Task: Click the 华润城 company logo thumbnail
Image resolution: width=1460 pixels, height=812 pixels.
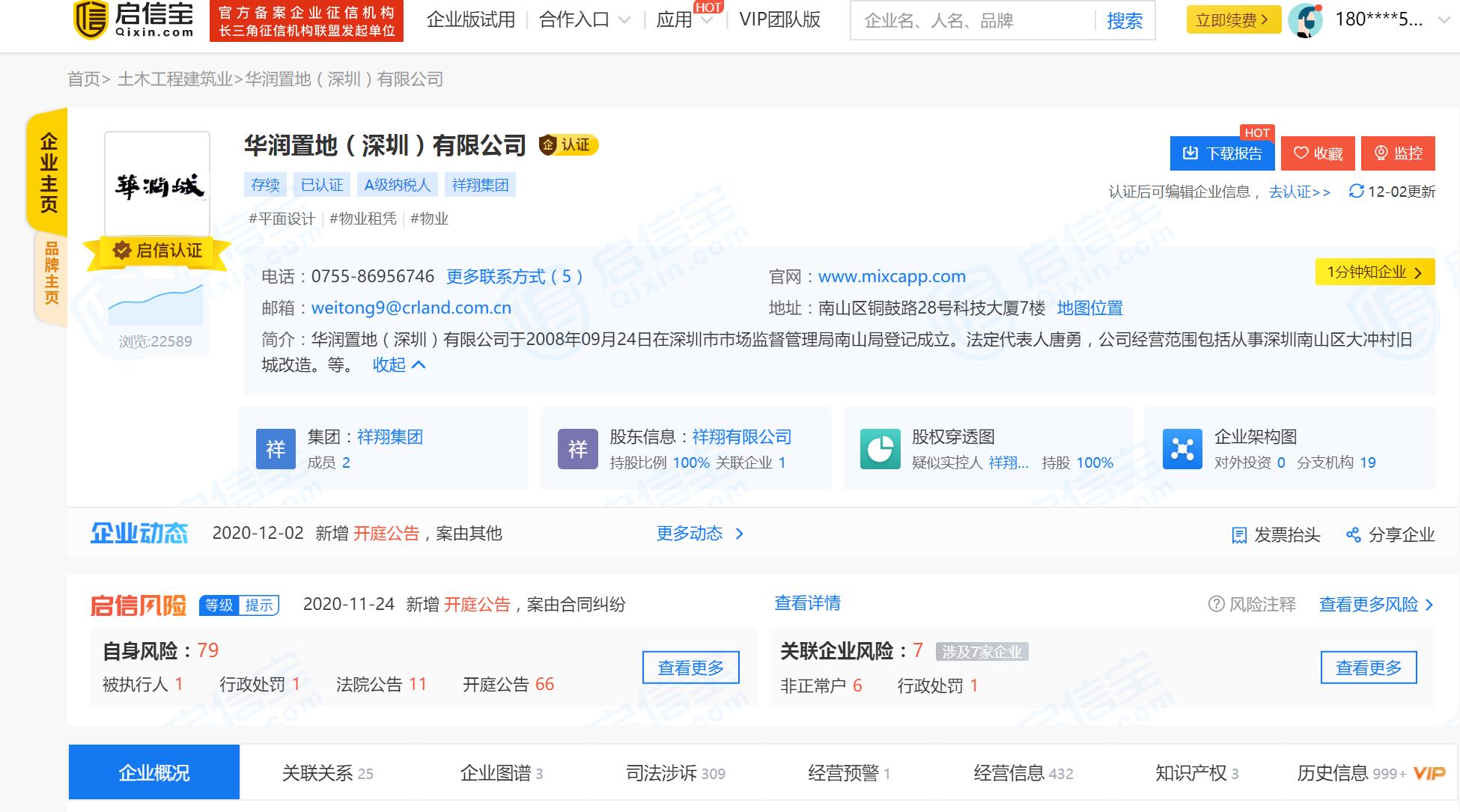Action: pos(157,184)
